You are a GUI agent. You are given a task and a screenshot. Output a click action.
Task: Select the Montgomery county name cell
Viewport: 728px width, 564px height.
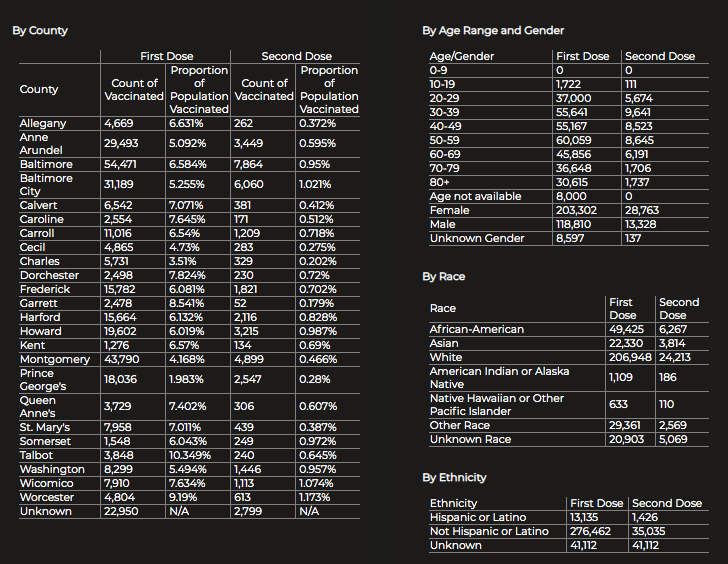tap(55, 359)
